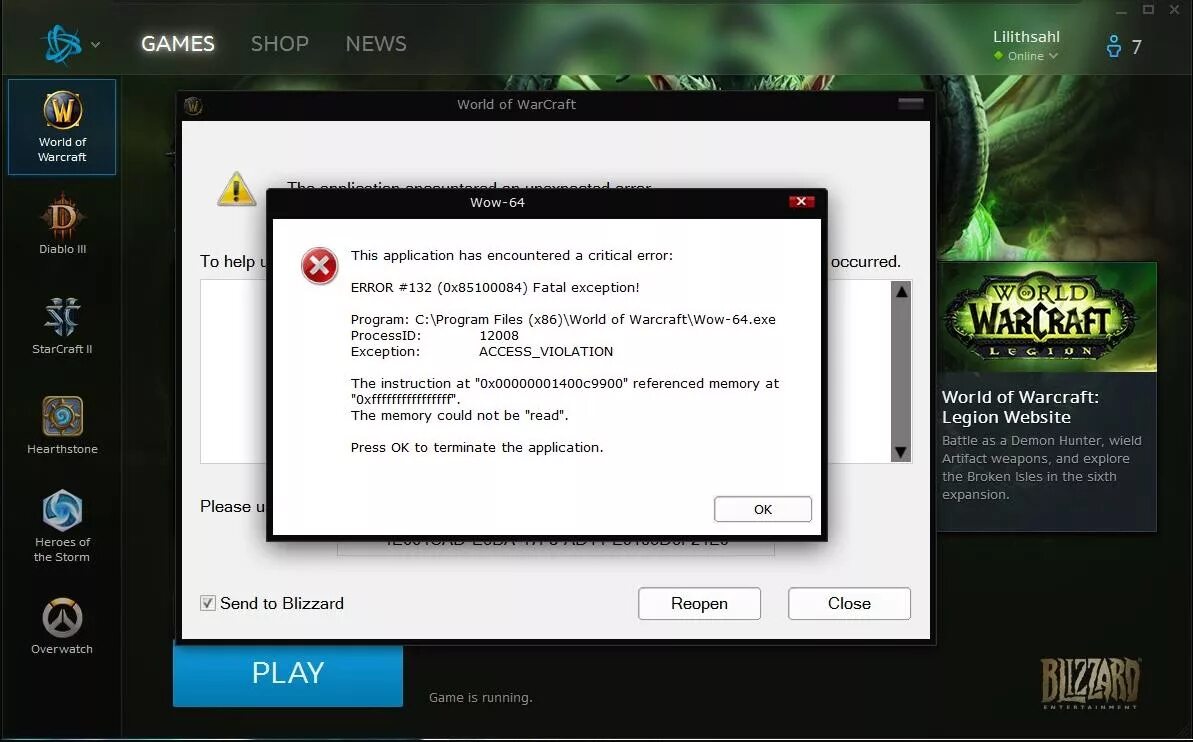Open the Battle.net logo menu
Viewport: 1193px width, 742px height.
(x=62, y=44)
